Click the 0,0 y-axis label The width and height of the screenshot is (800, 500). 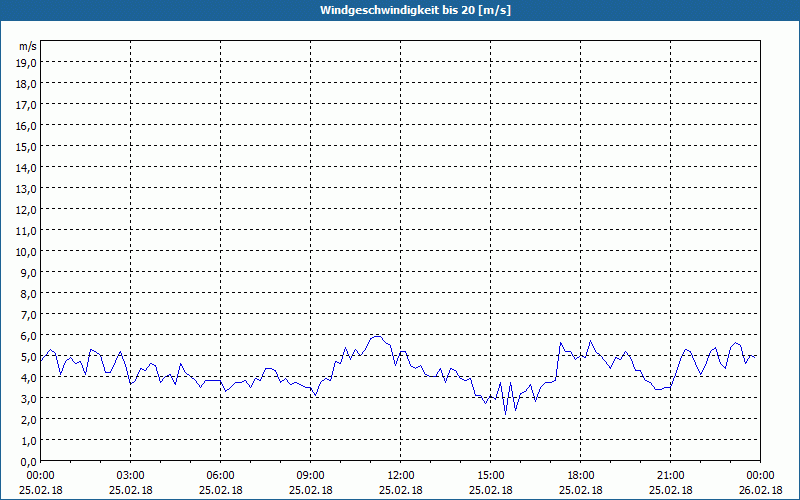[x=29, y=462]
